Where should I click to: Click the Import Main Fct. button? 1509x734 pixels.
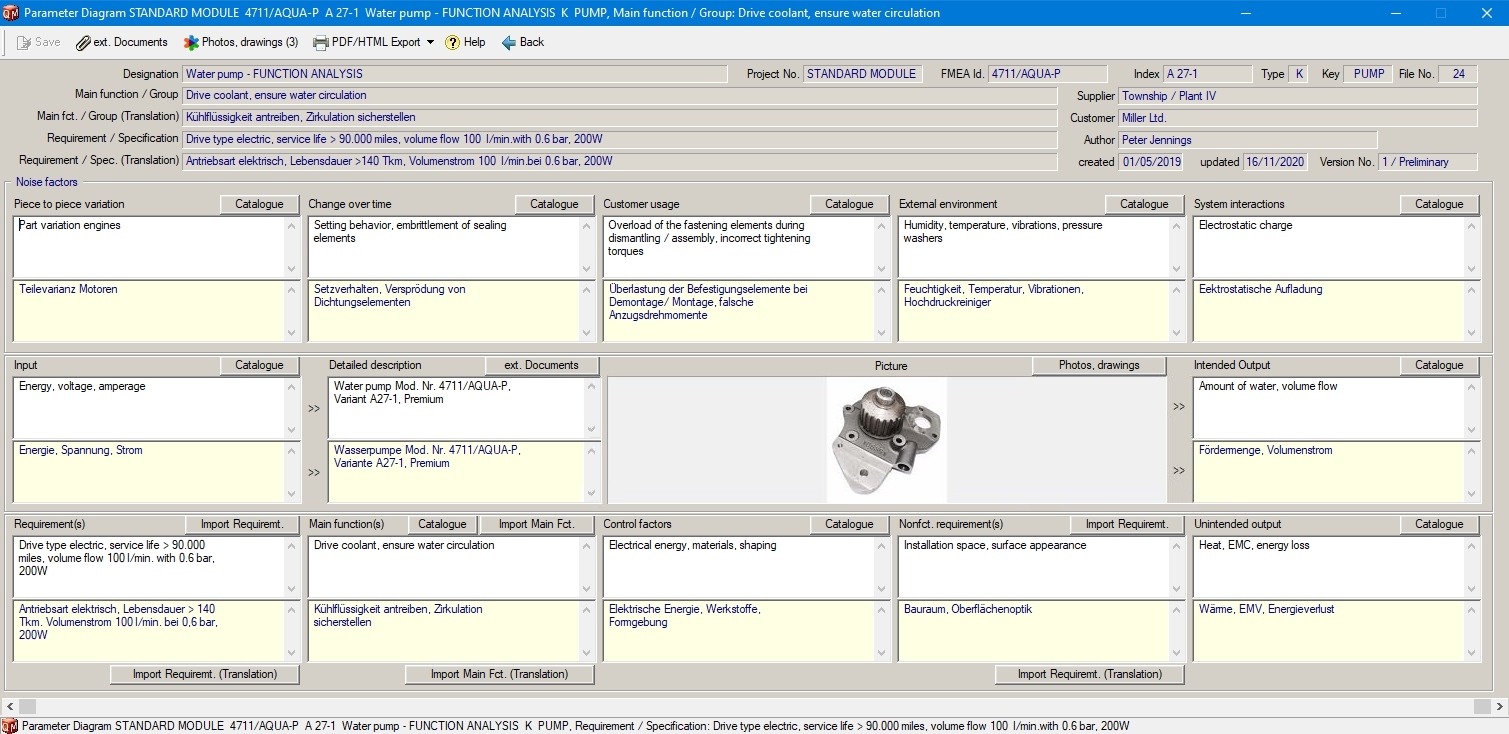pyautogui.click(x=537, y=524)
